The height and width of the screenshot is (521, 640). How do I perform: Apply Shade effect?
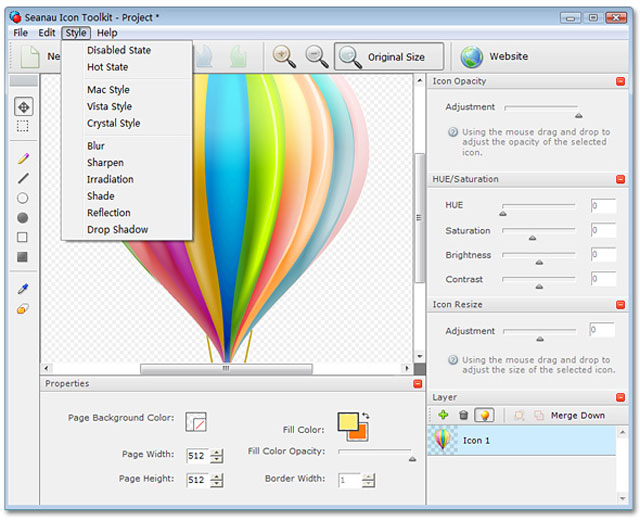pyautogui.click(x=100, y=196)
